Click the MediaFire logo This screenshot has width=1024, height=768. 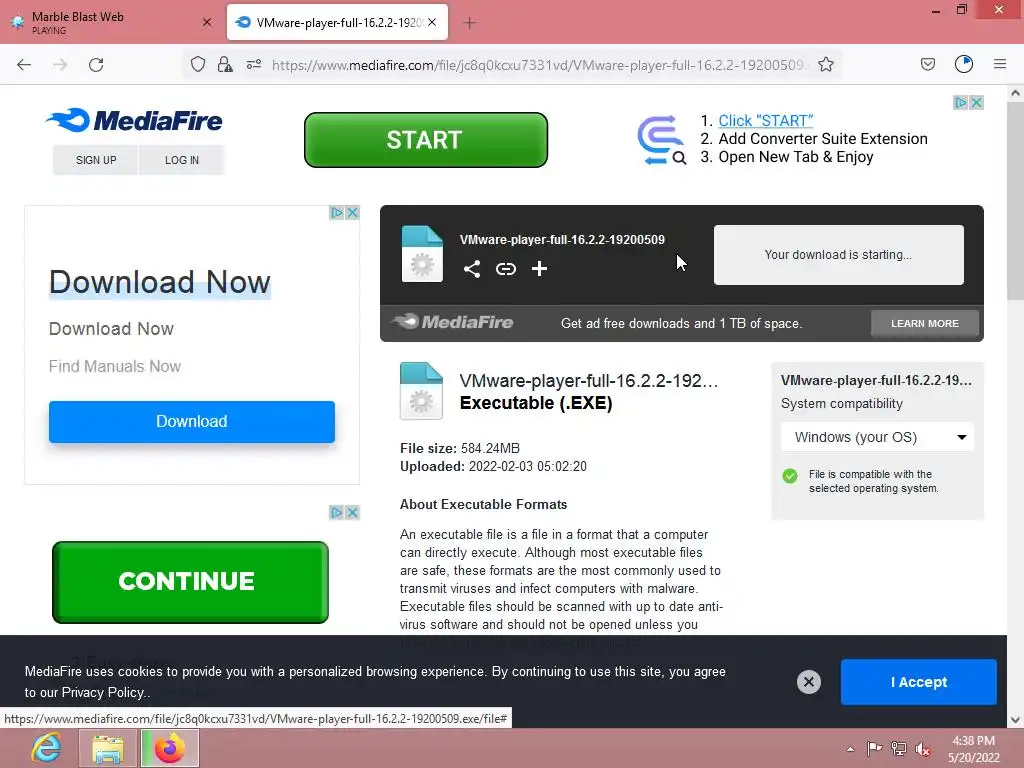click(134, 120)
